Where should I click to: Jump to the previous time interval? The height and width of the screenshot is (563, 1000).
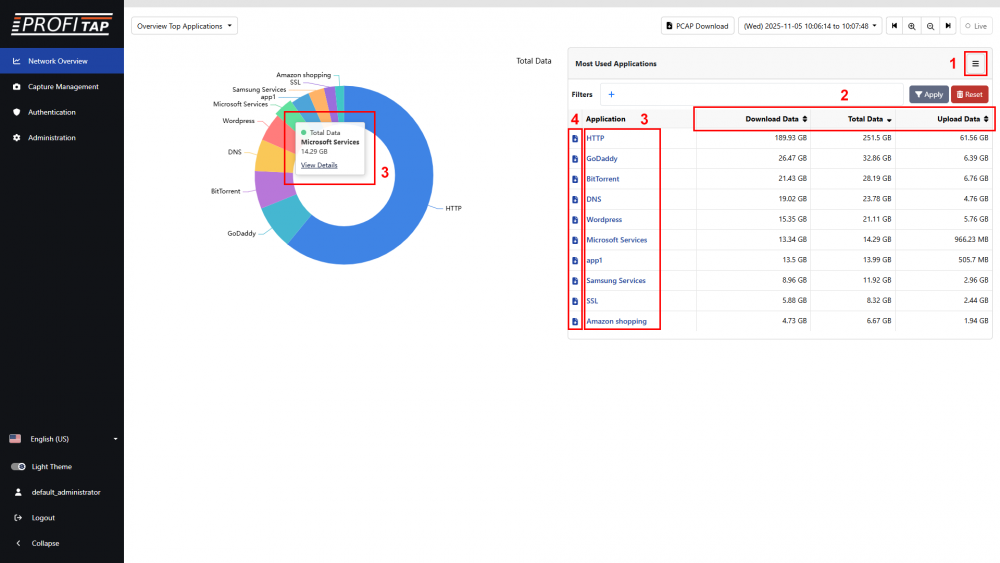pos(894,26)
